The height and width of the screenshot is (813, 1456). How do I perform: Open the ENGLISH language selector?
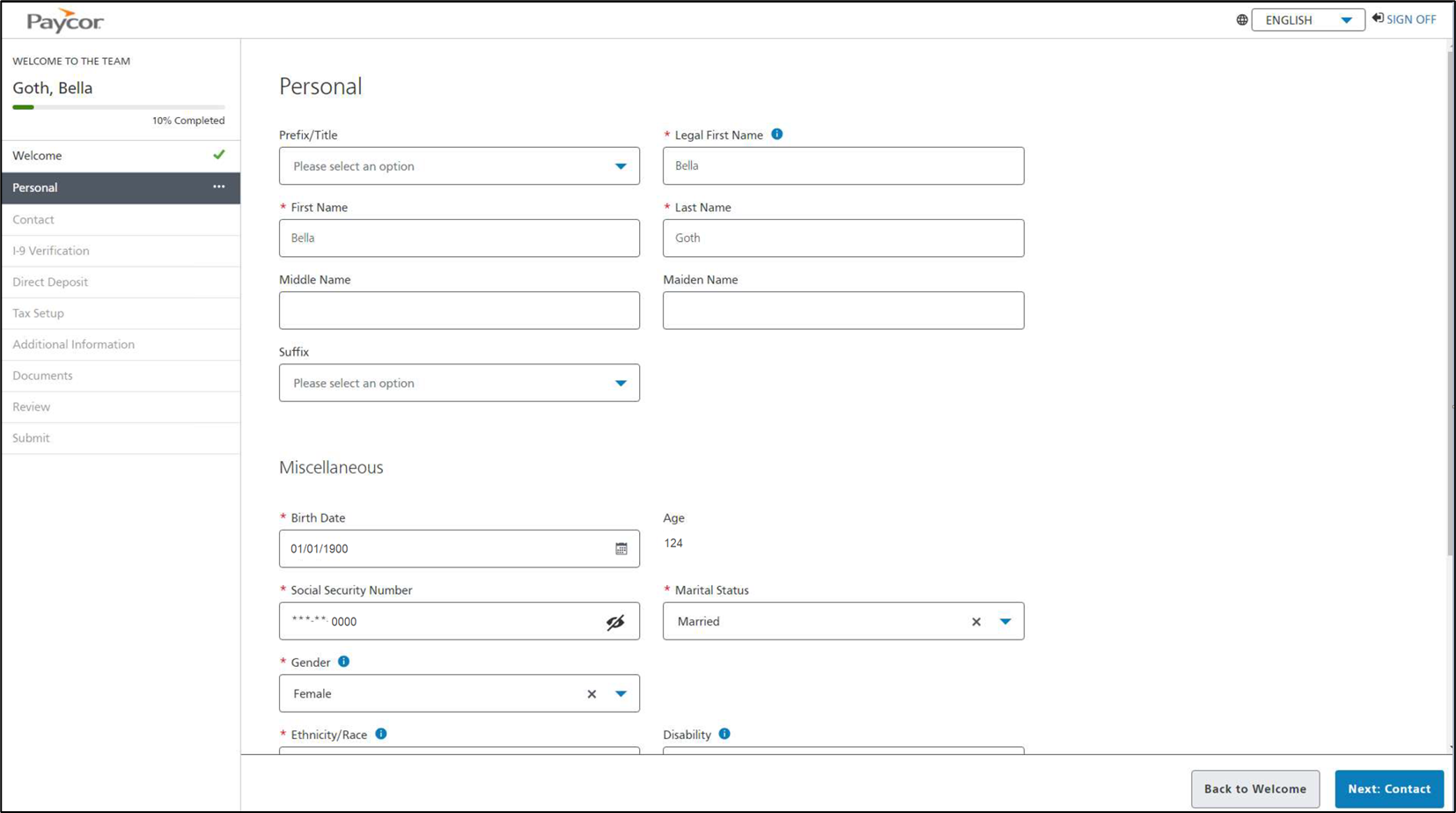(1307, 20)
